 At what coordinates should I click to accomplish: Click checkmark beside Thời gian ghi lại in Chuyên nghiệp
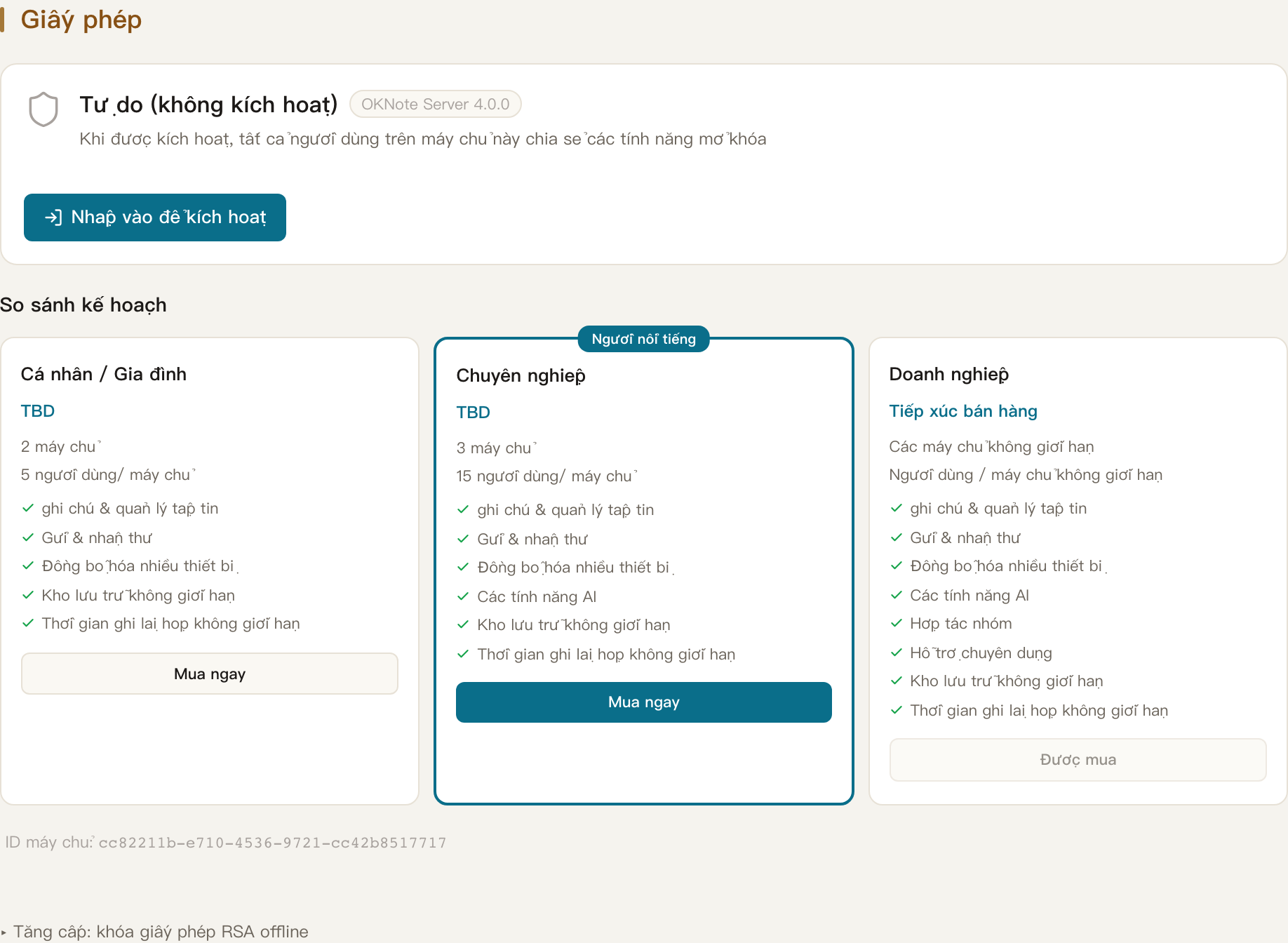pyautogui.click(x=462, y=654)
